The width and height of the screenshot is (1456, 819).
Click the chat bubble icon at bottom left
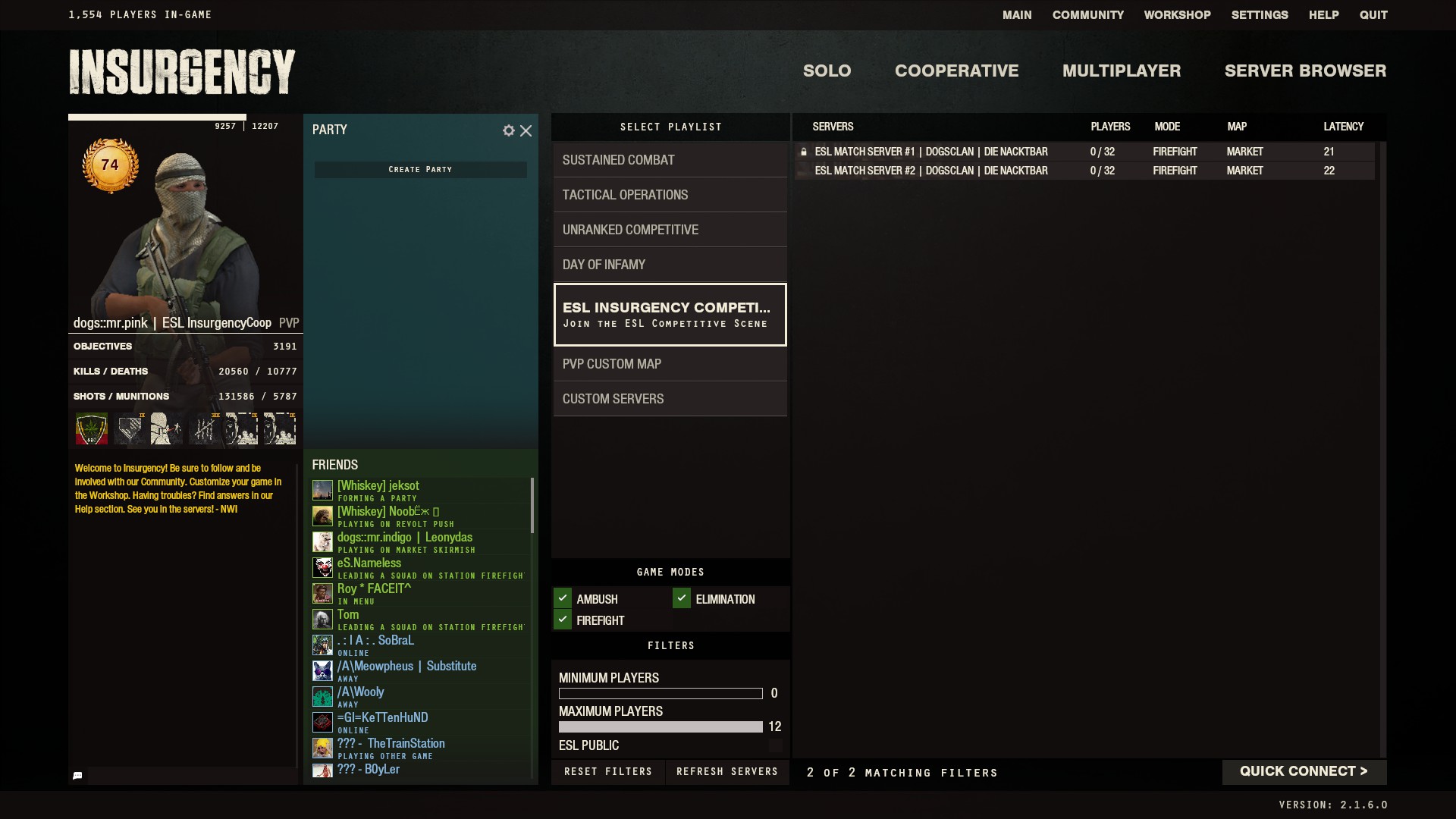tap(77, 776)
